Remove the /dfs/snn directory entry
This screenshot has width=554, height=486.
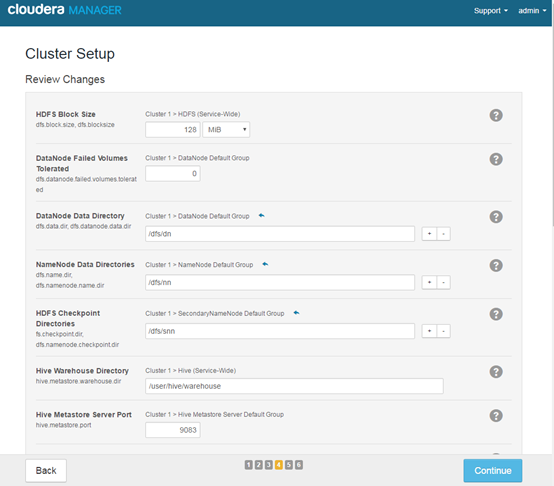pyautogui.click(x=443, y=331)
